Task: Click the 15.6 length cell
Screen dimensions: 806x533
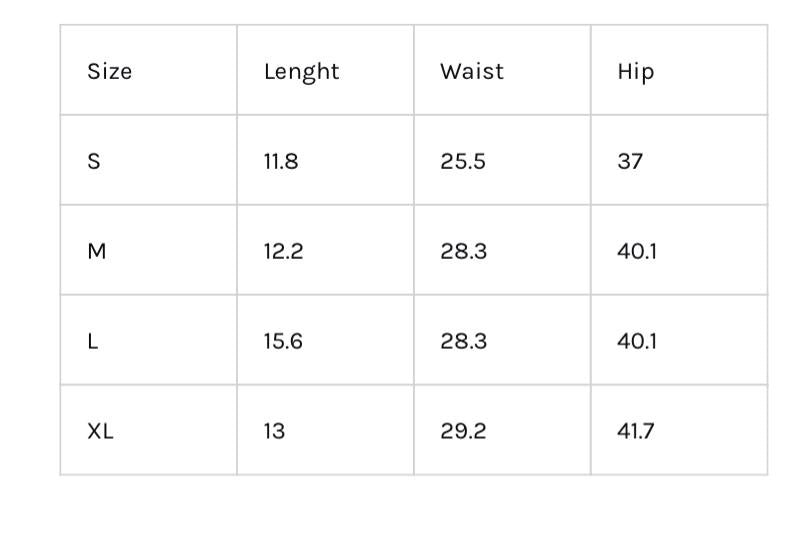Action: tap(283, 341)
